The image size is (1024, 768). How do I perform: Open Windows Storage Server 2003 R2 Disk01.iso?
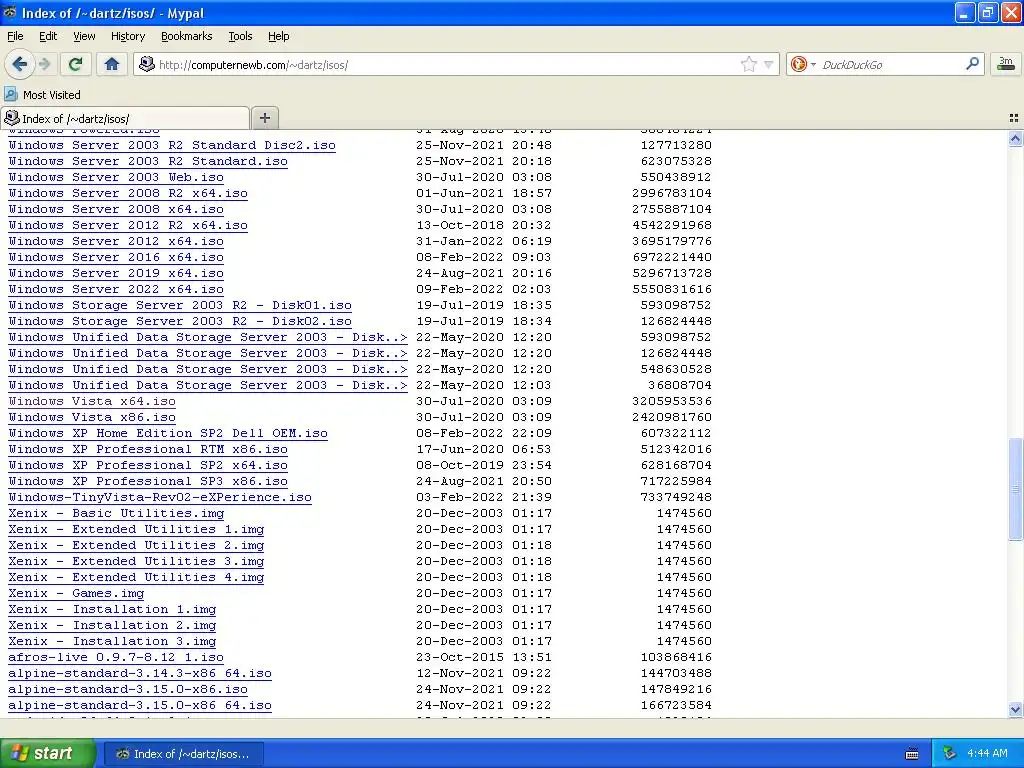[180, 305]
